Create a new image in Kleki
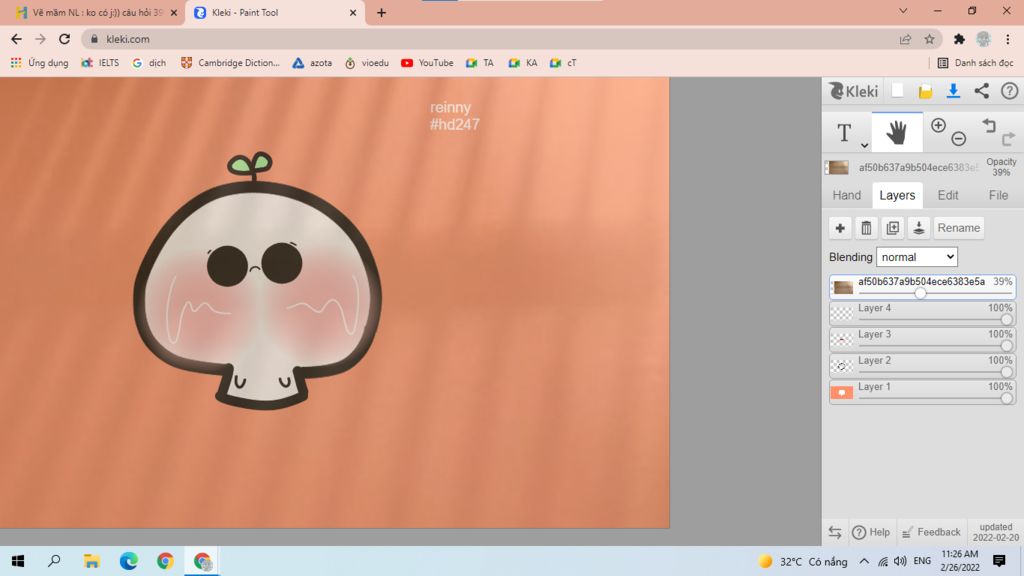This screenshot has width=1024, height=576. click(898, 91)
